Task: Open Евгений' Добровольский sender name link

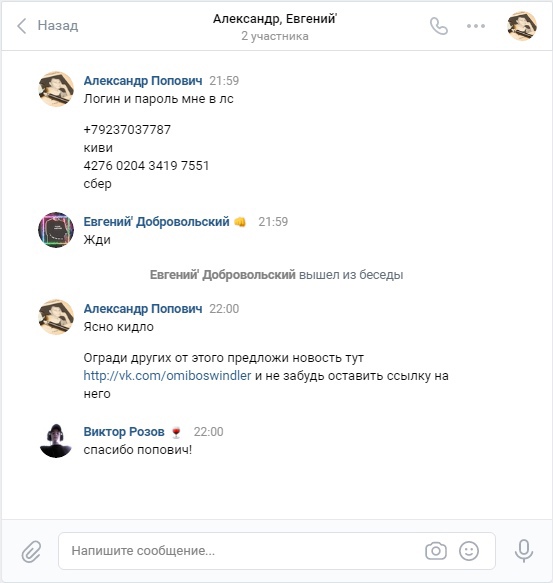Action: point(156,222)
